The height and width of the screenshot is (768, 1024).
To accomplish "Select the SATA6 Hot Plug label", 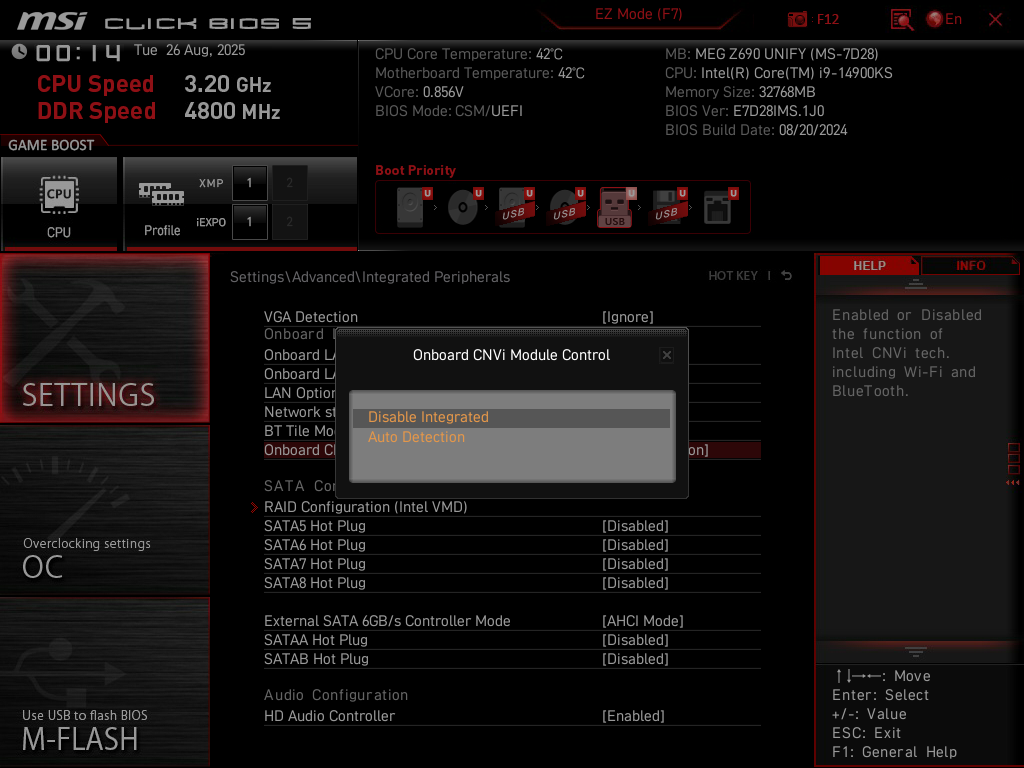I will tap(315, 545).
